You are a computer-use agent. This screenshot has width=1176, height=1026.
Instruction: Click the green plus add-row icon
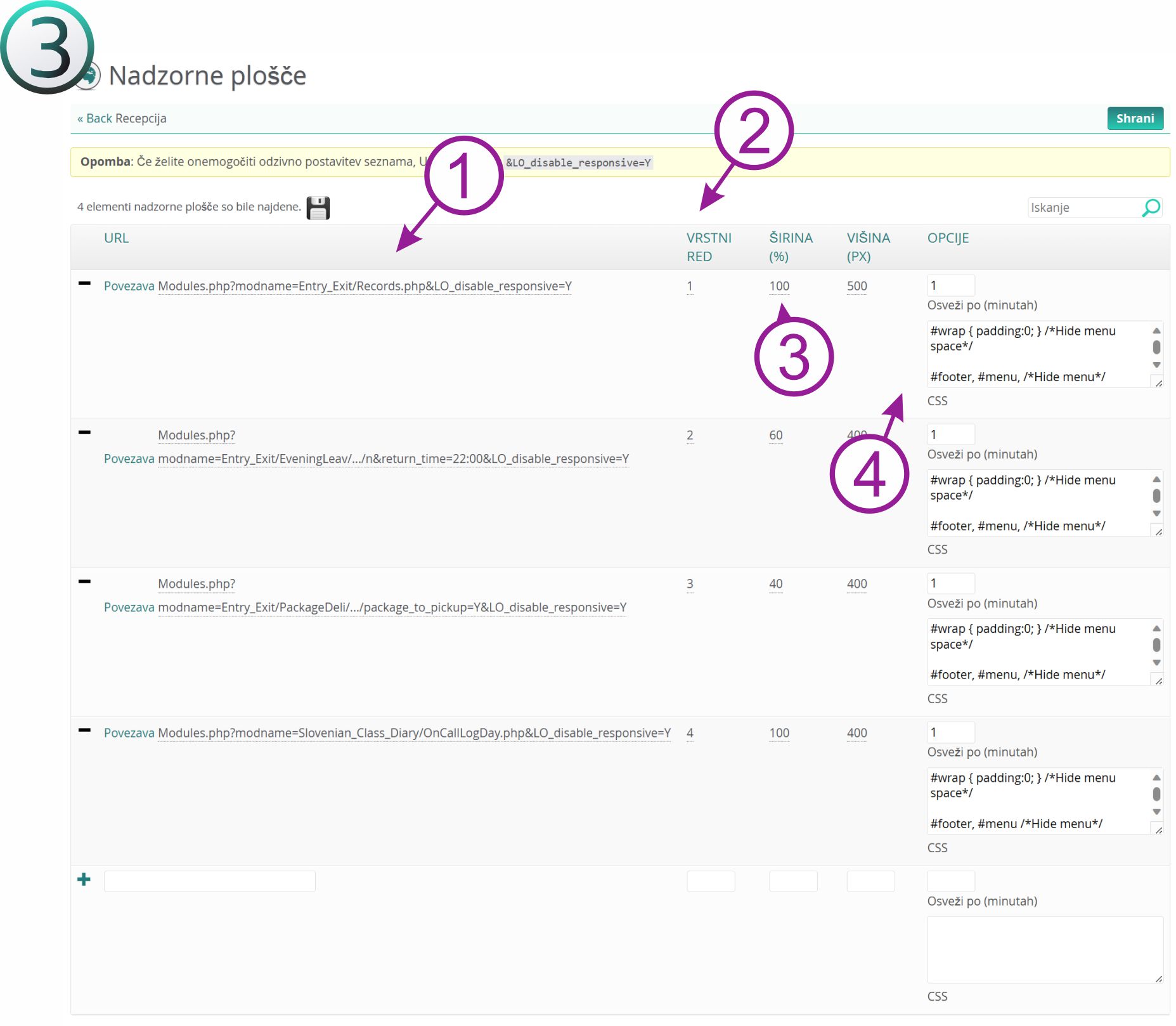tap(84, 880)
